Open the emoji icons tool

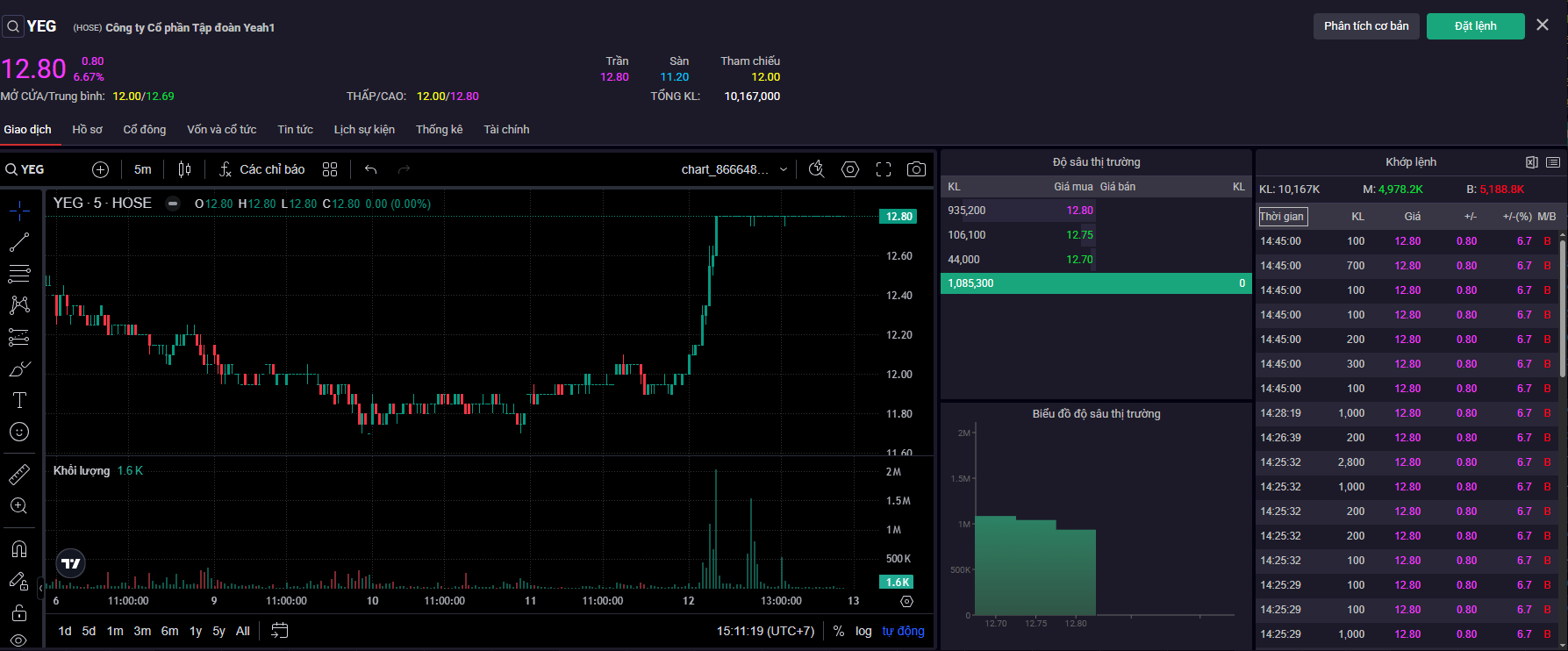19,432
